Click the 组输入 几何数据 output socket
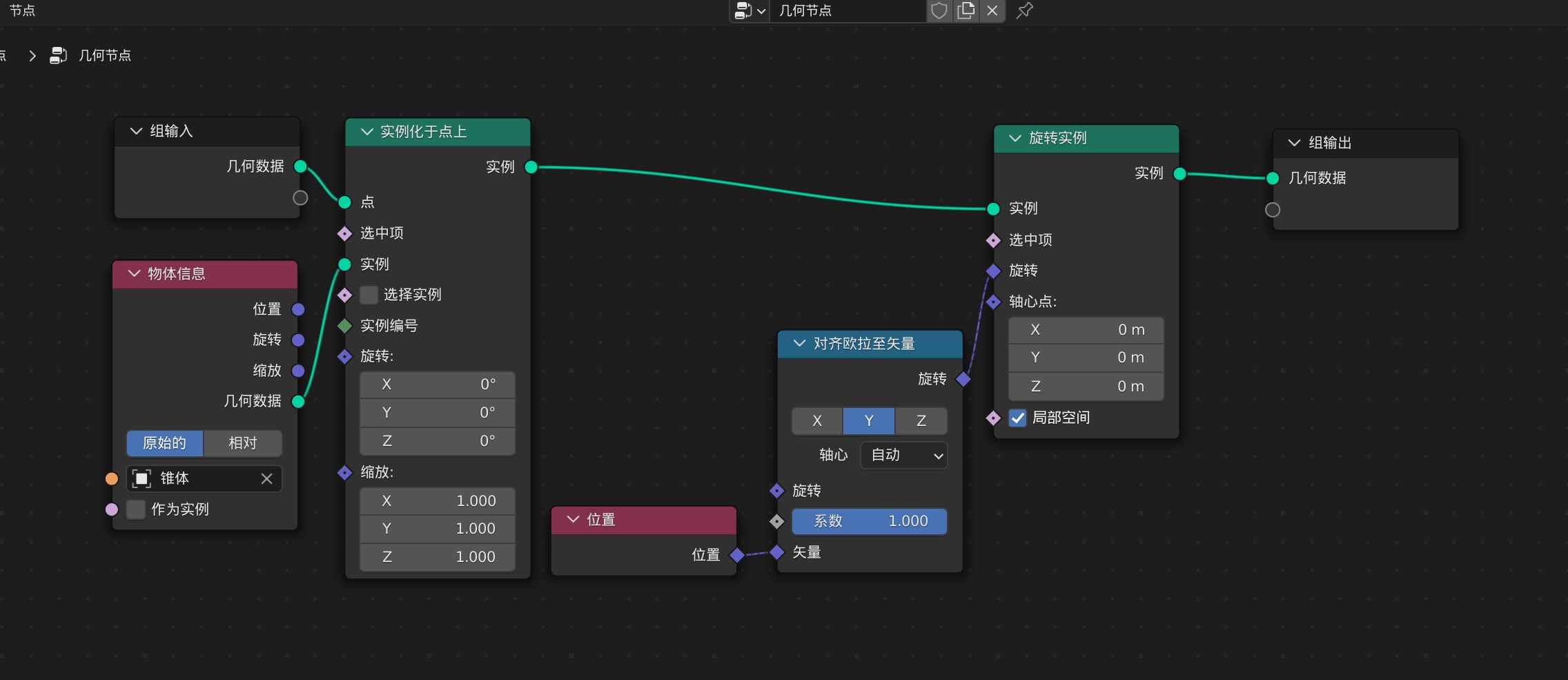This screenshot has height=680, width=1568. point(300,166)
